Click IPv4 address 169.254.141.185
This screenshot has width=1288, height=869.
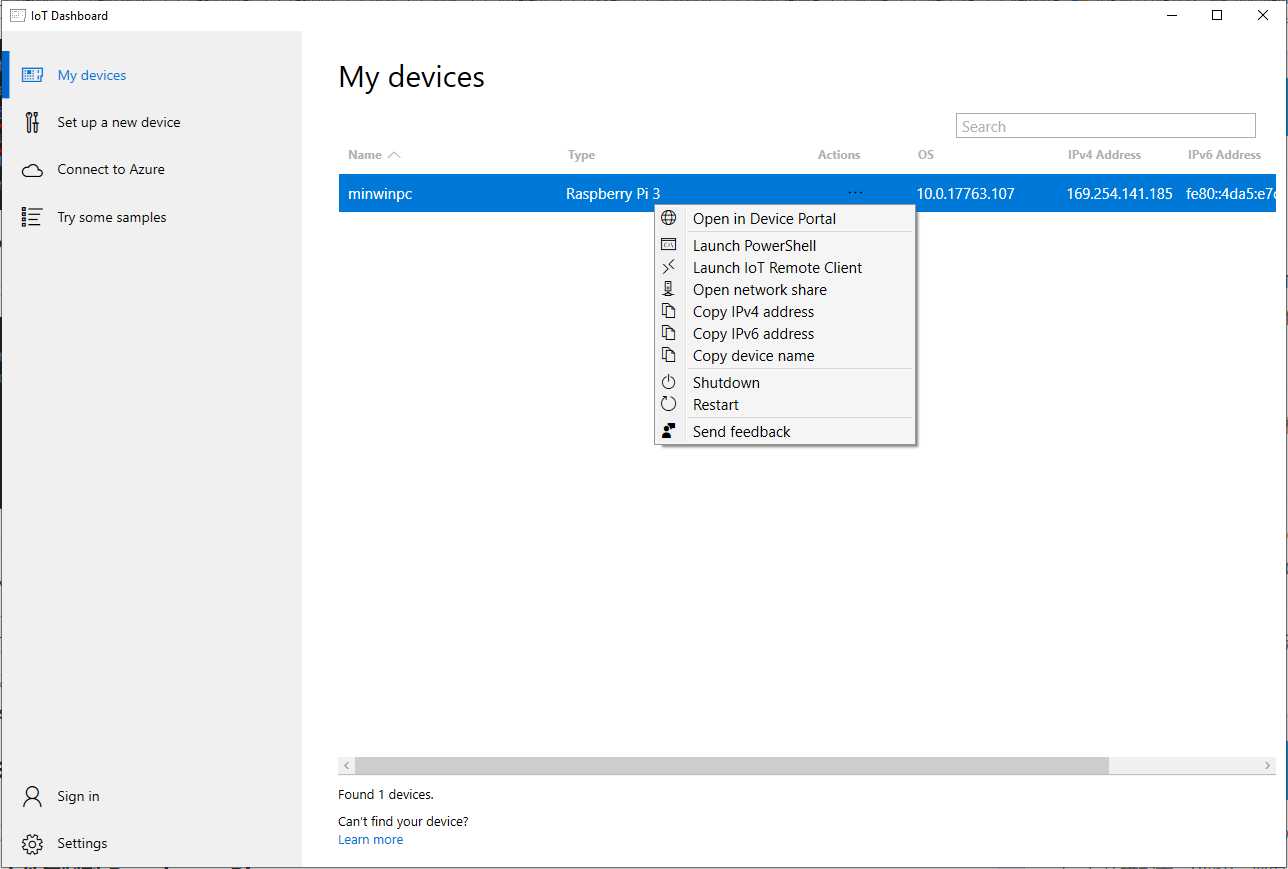pos(1120,194)
